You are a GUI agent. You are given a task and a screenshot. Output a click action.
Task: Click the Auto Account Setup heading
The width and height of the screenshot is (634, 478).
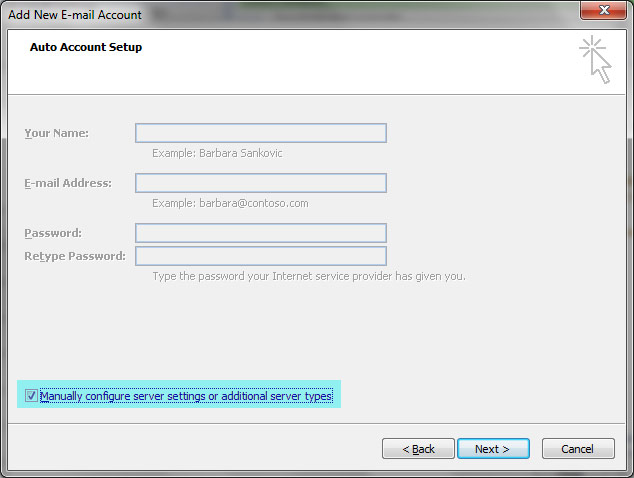pos(86,47)
